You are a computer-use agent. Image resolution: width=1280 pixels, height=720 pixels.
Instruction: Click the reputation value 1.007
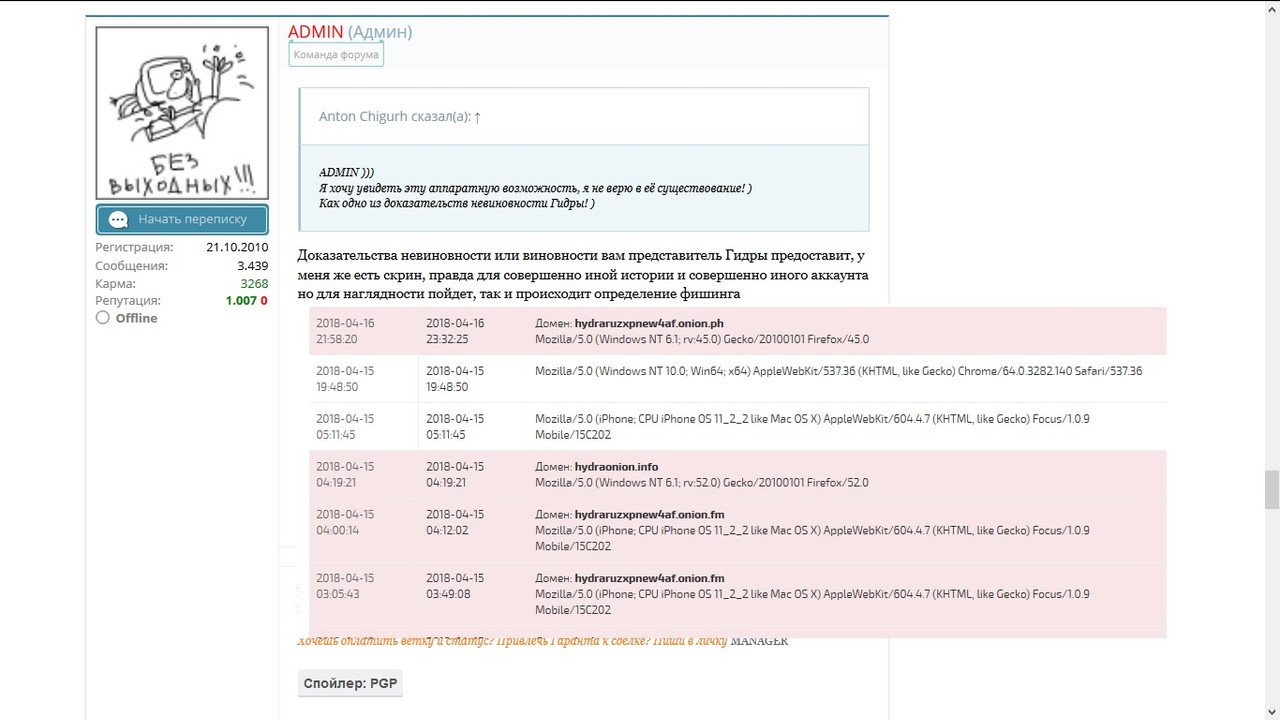[241, 300]
